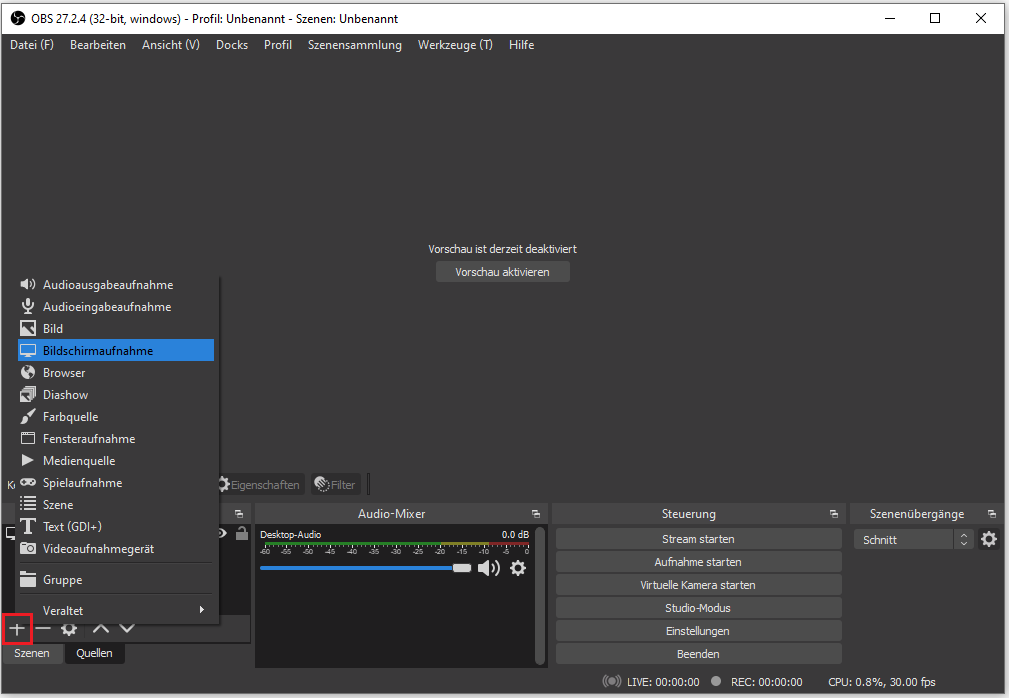Open the Profil menu

[x=278, y=45]
